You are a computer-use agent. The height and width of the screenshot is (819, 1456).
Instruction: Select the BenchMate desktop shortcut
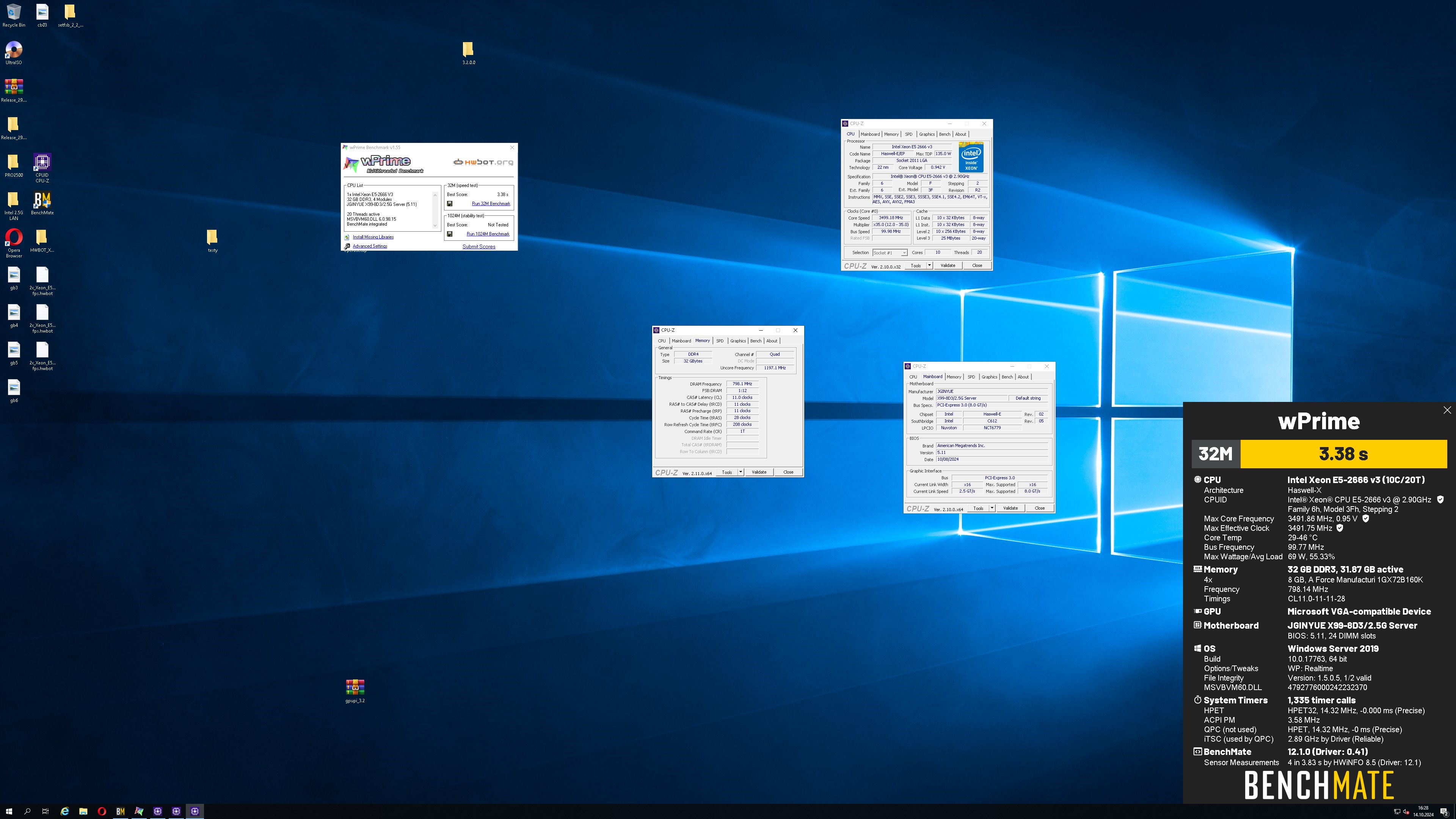click(42, 203)
